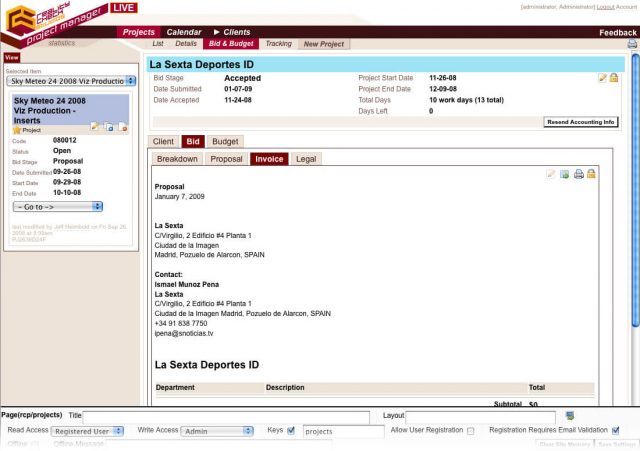The image size is (640, 451).
Task: Toggle Registration Requires Email Validation checkbox
Action: coord(616,430)
